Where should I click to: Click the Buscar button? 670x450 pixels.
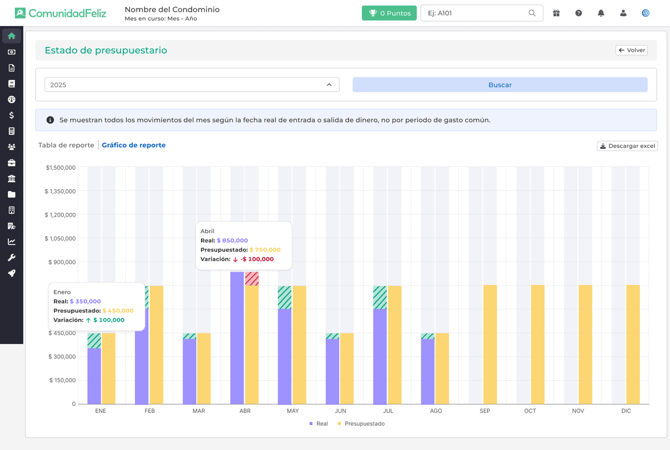[500, 85]
